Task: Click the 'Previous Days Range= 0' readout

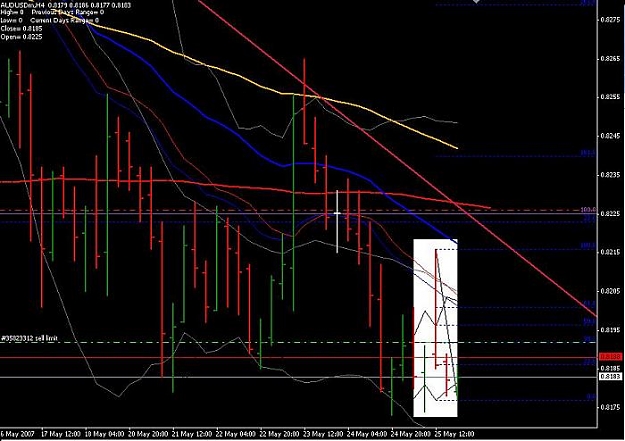Action: pyautogui.click(x=68, y=12)
